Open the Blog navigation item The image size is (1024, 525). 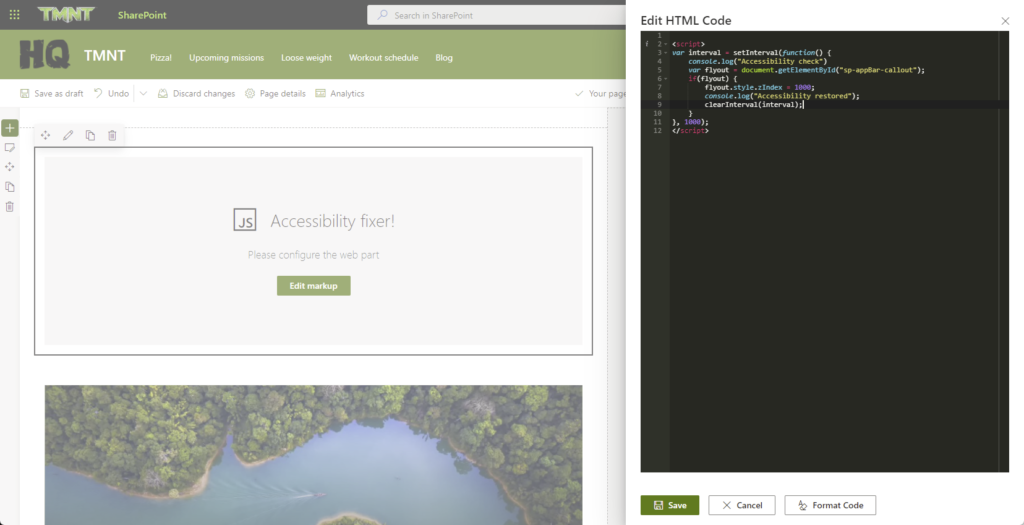[x=444, y=57]
